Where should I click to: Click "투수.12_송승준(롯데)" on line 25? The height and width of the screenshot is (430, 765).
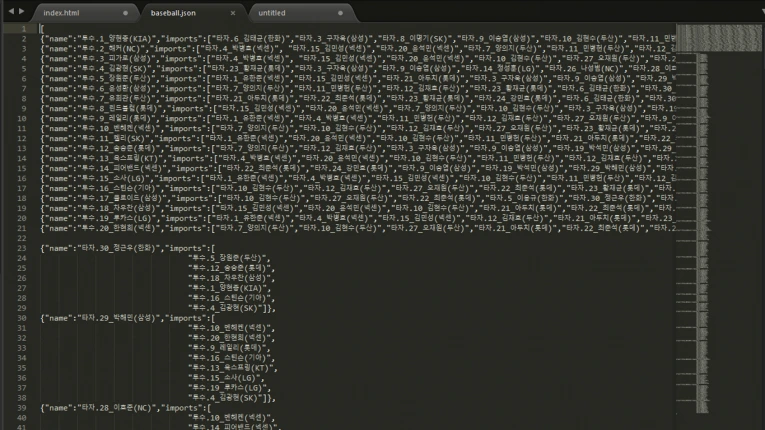click(x=230, y=268)
